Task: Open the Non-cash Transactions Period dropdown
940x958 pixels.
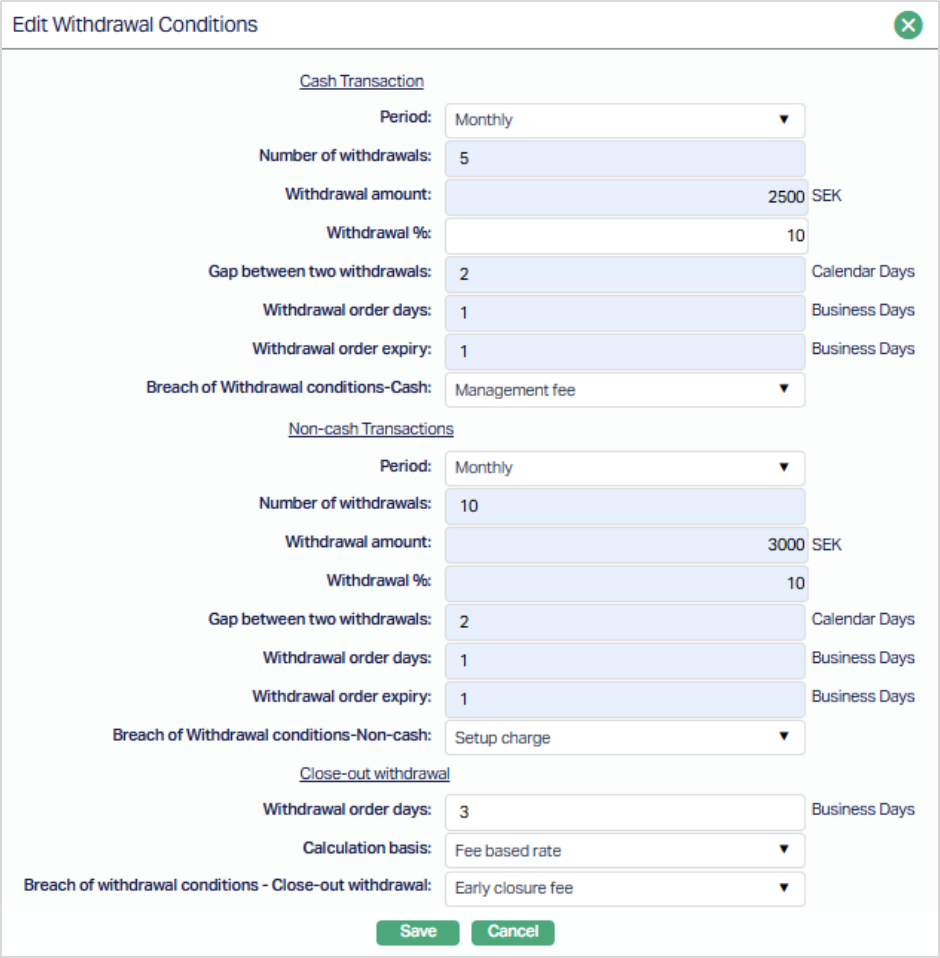Action: pos(624,468)
